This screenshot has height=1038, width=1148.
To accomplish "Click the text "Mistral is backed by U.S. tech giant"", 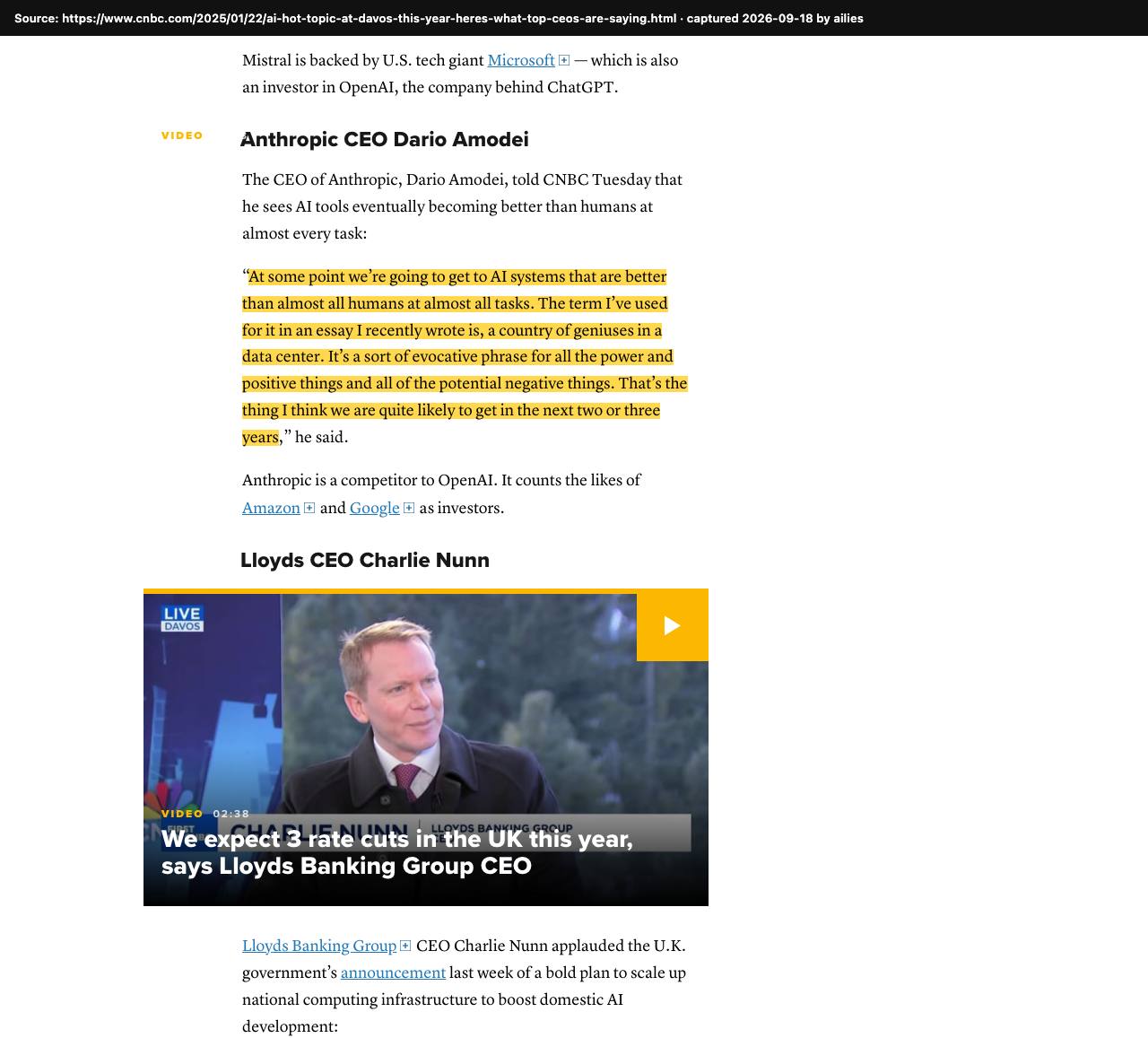I will (x=363, y=61).
